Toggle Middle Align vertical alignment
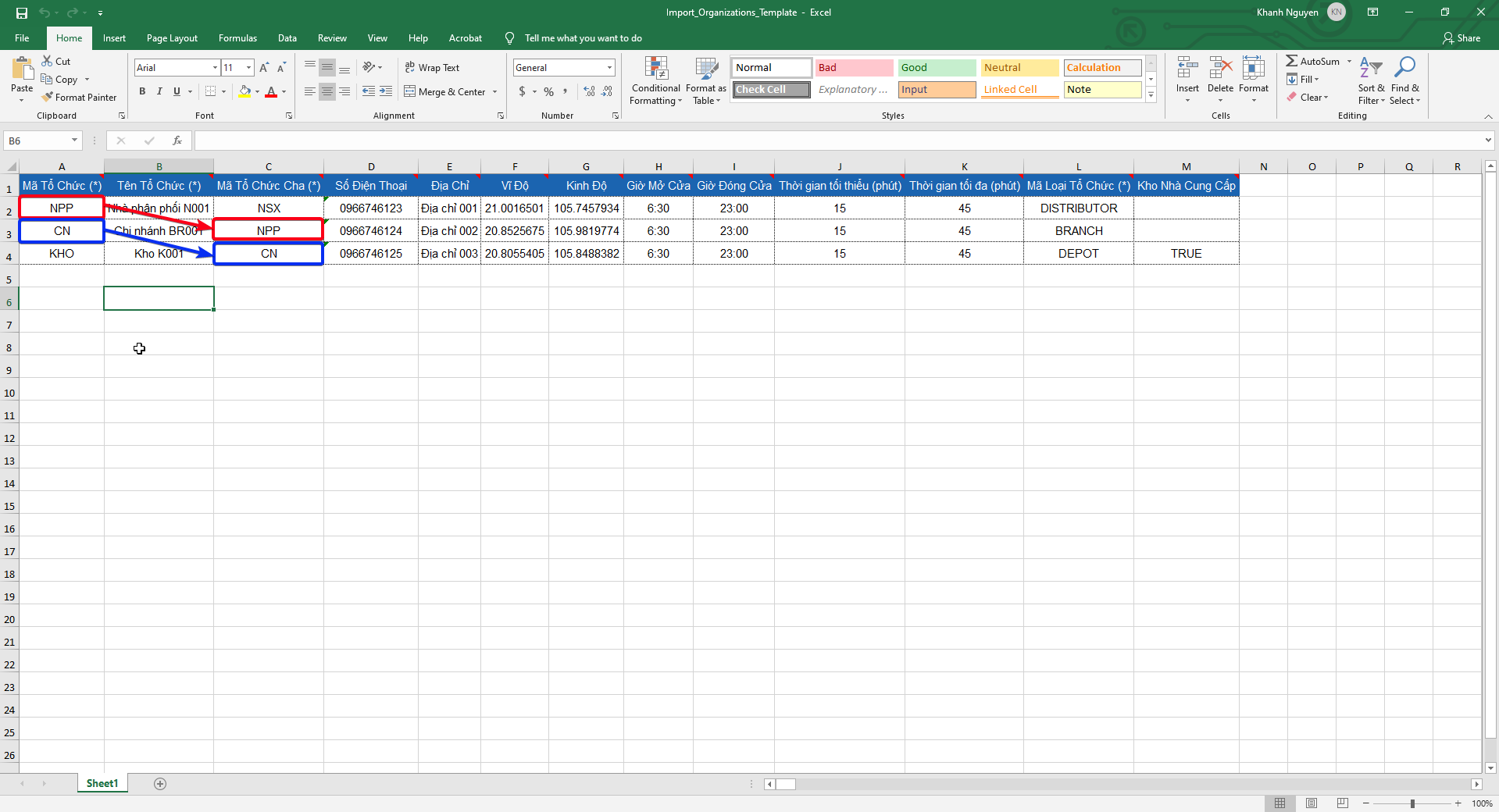The width and height of the screenshot is (1499, 812). click(x=327, y=68)
